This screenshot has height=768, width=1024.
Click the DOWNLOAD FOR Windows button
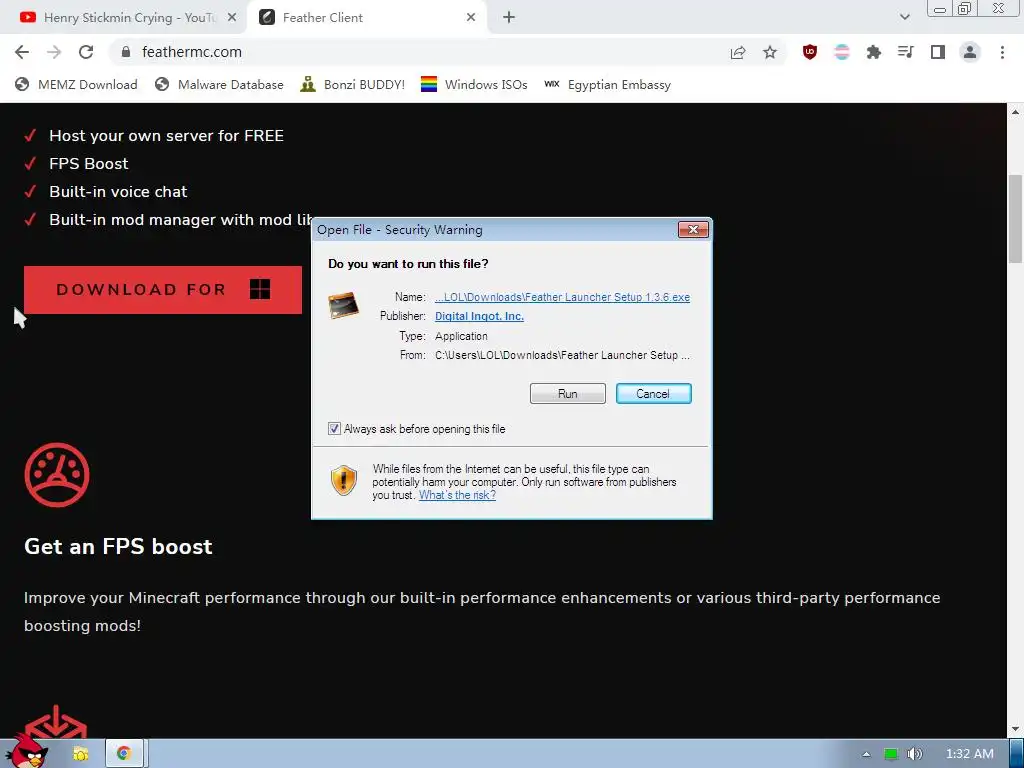163,290
